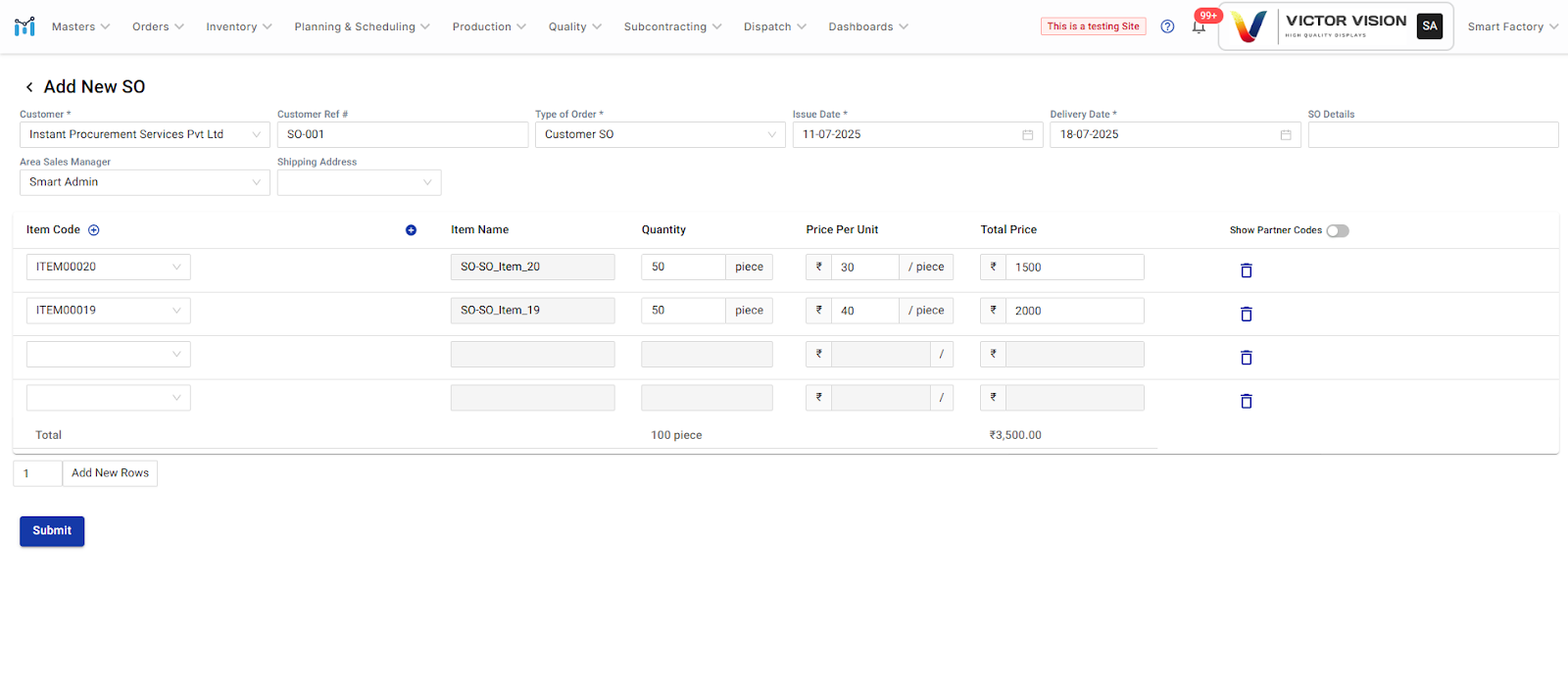The width and height of the screenshot is (1568, 683).
Task: Open the Area Sales Manager dropdown
Action: [x=144, y=183]
